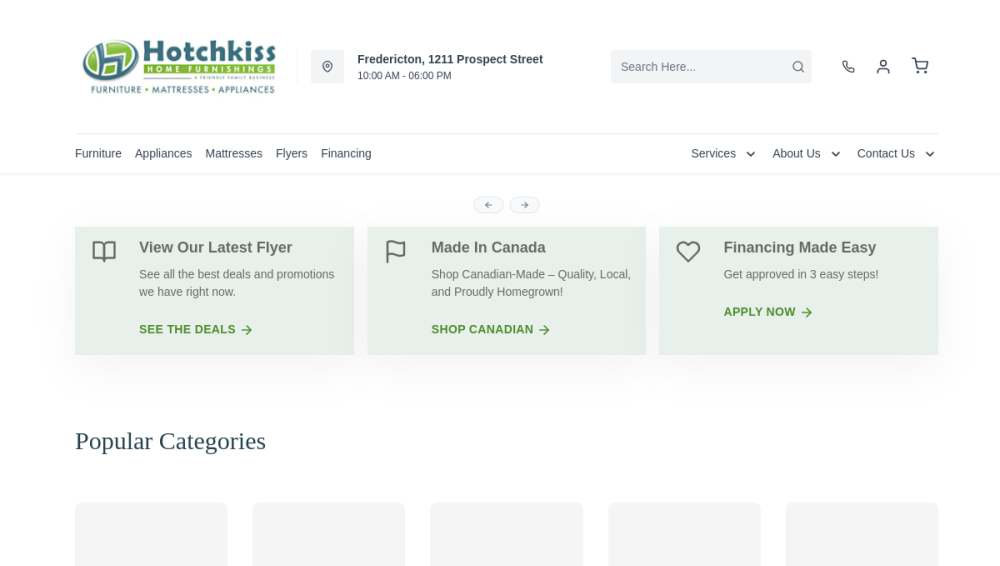Click the open book flyer icon

(104, 251)
